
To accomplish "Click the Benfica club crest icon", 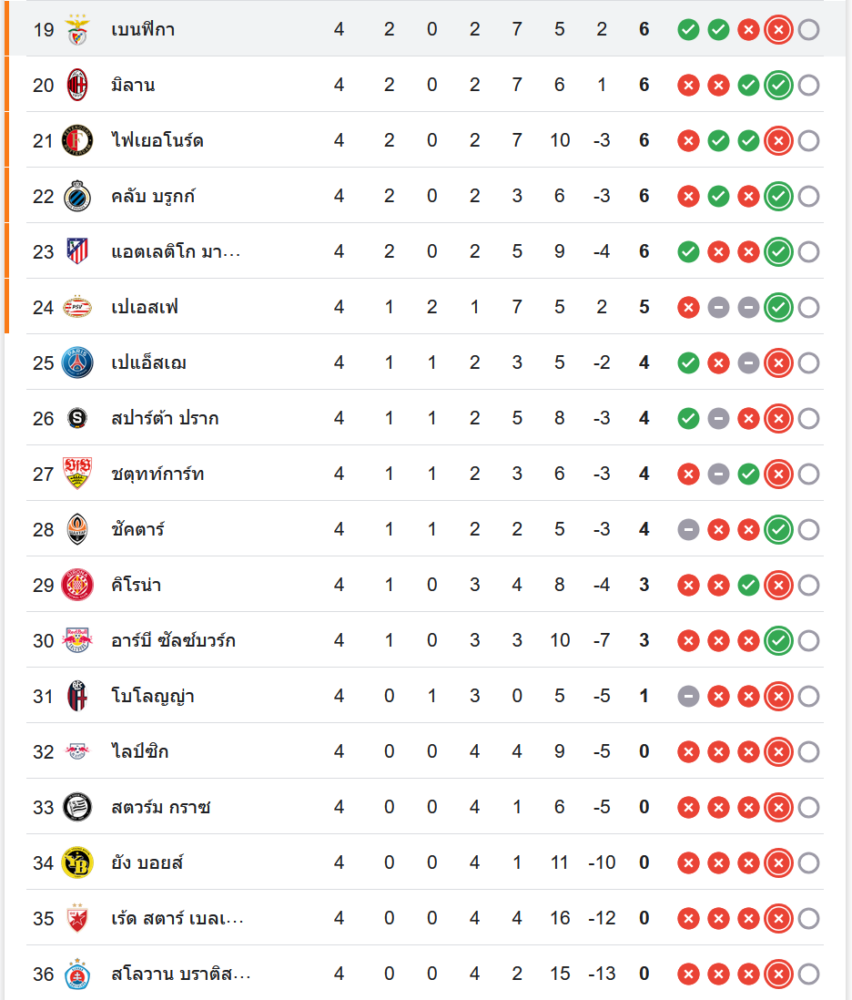I will click(77, 29).
